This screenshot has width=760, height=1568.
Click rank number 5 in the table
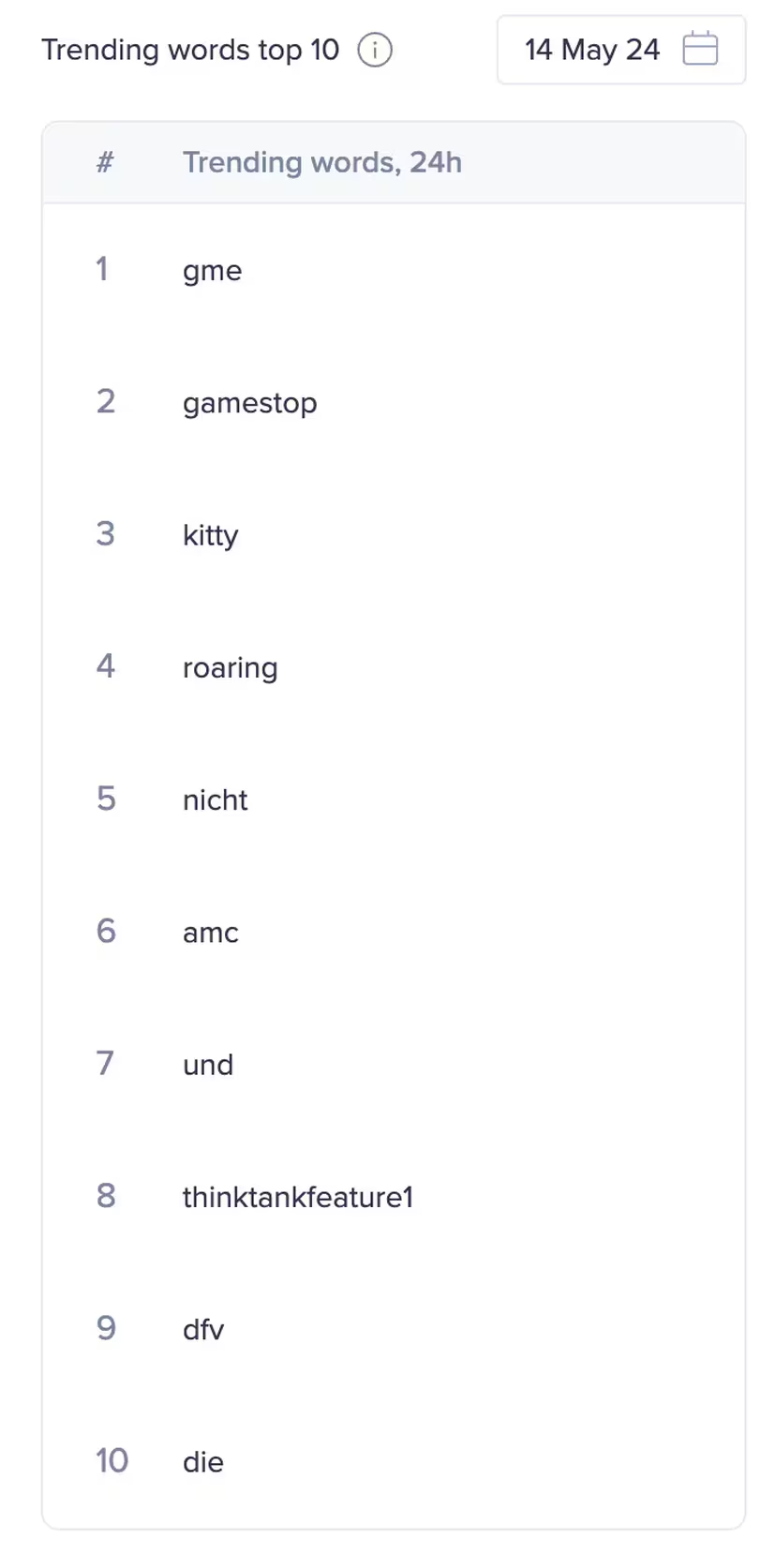[106, 799]
